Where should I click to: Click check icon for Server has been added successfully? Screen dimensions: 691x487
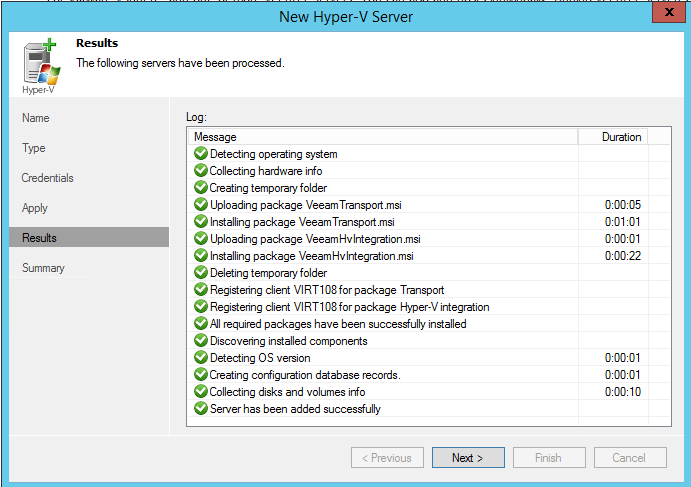(x=201, y=409)
